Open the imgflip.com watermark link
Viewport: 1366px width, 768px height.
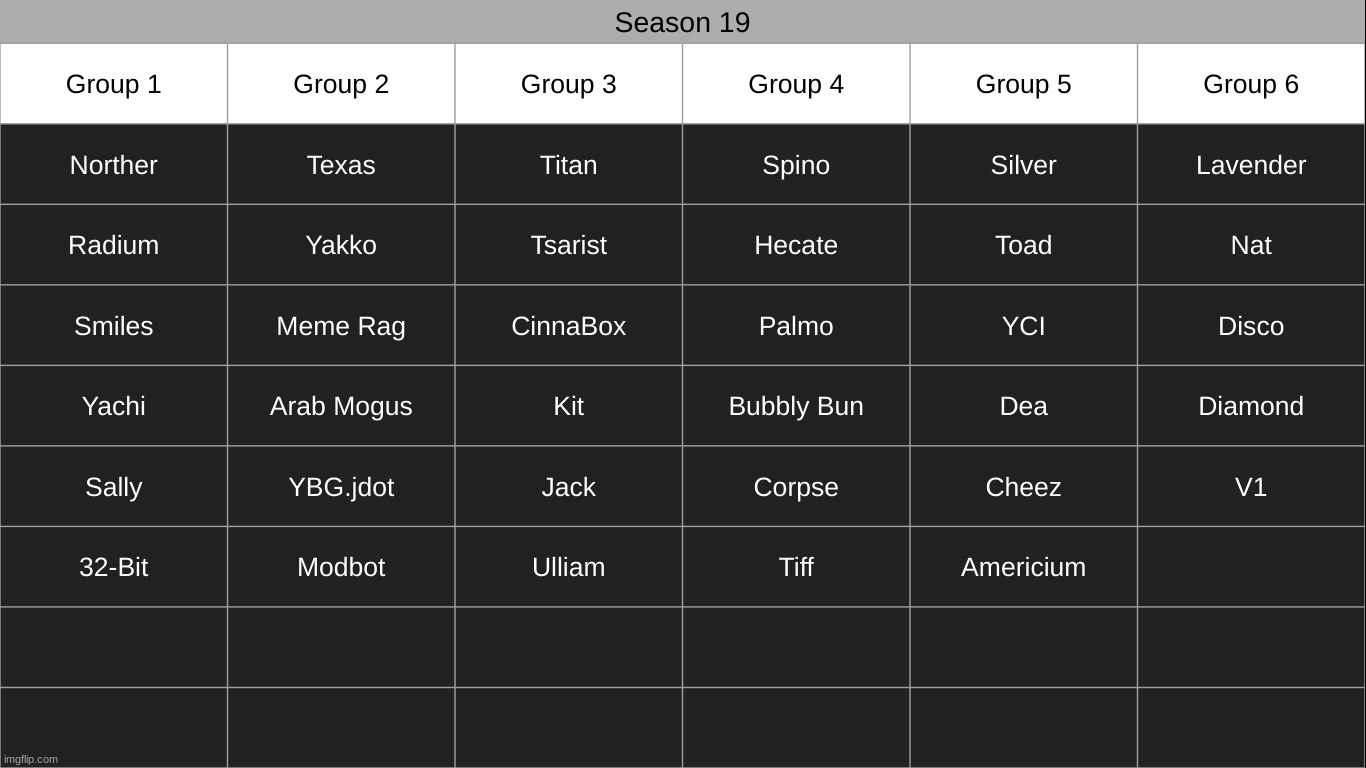tap(31, 759)
